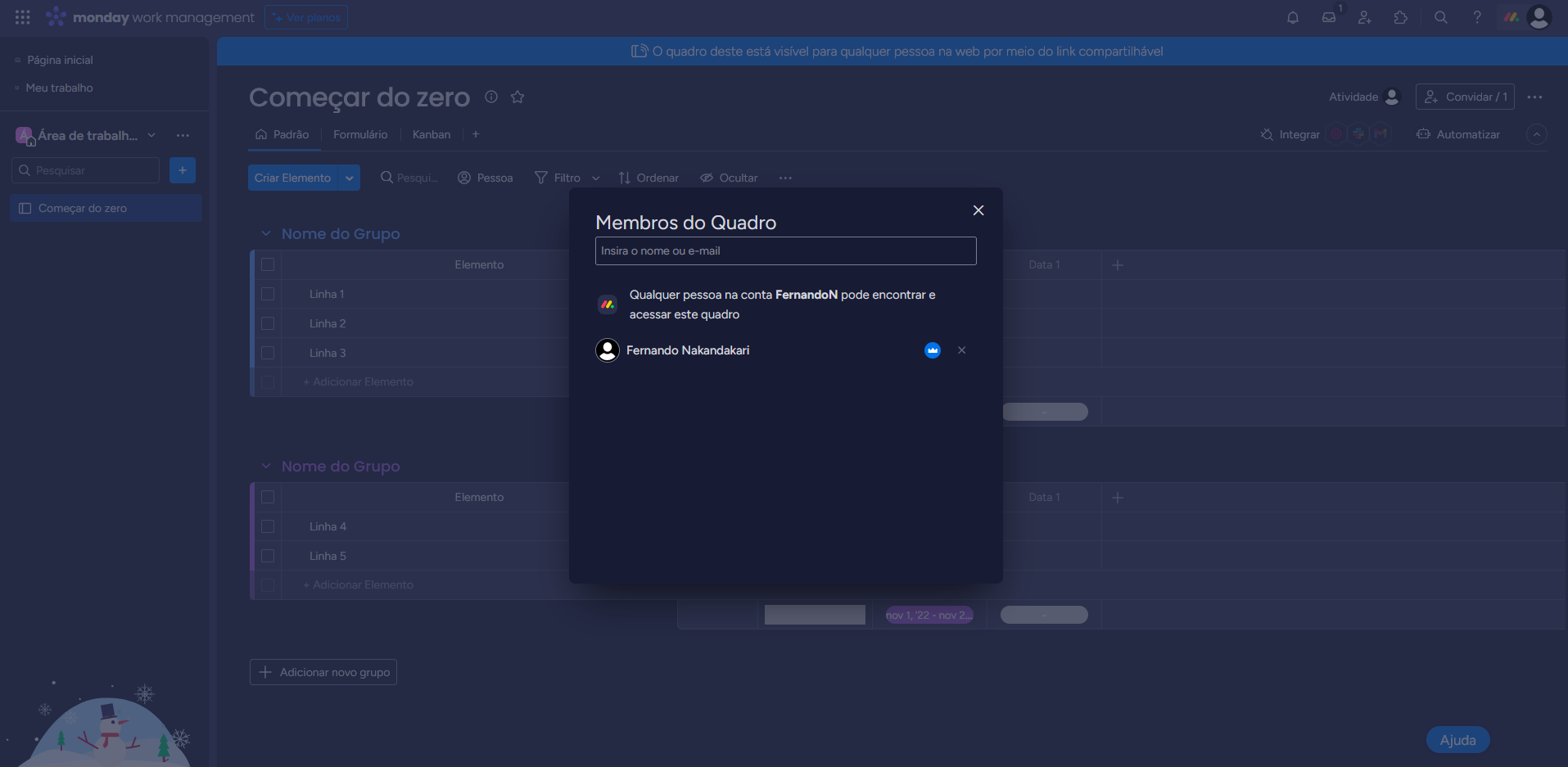Filter by Pessoa

(486, 178)
